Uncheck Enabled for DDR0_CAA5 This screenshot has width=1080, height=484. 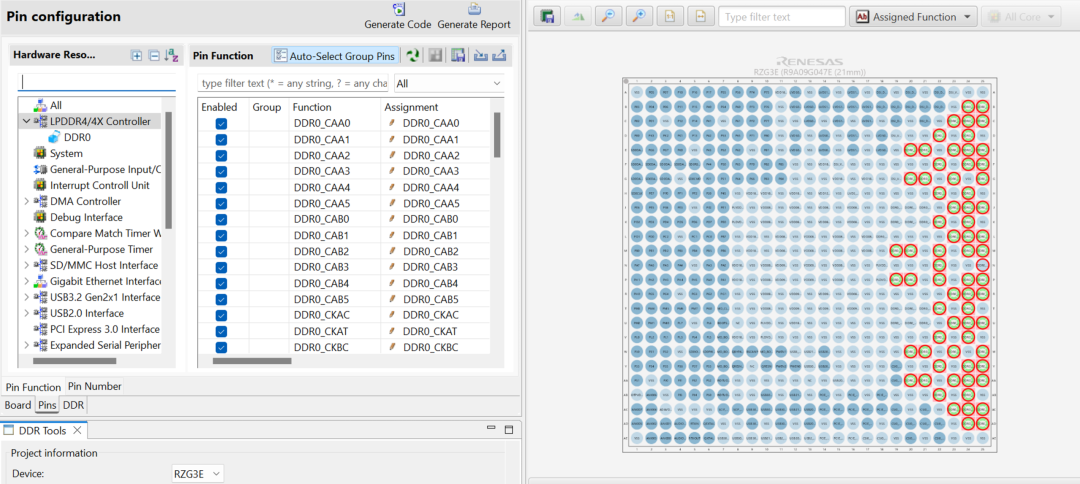pyautogui.click(x=221, y=203)
